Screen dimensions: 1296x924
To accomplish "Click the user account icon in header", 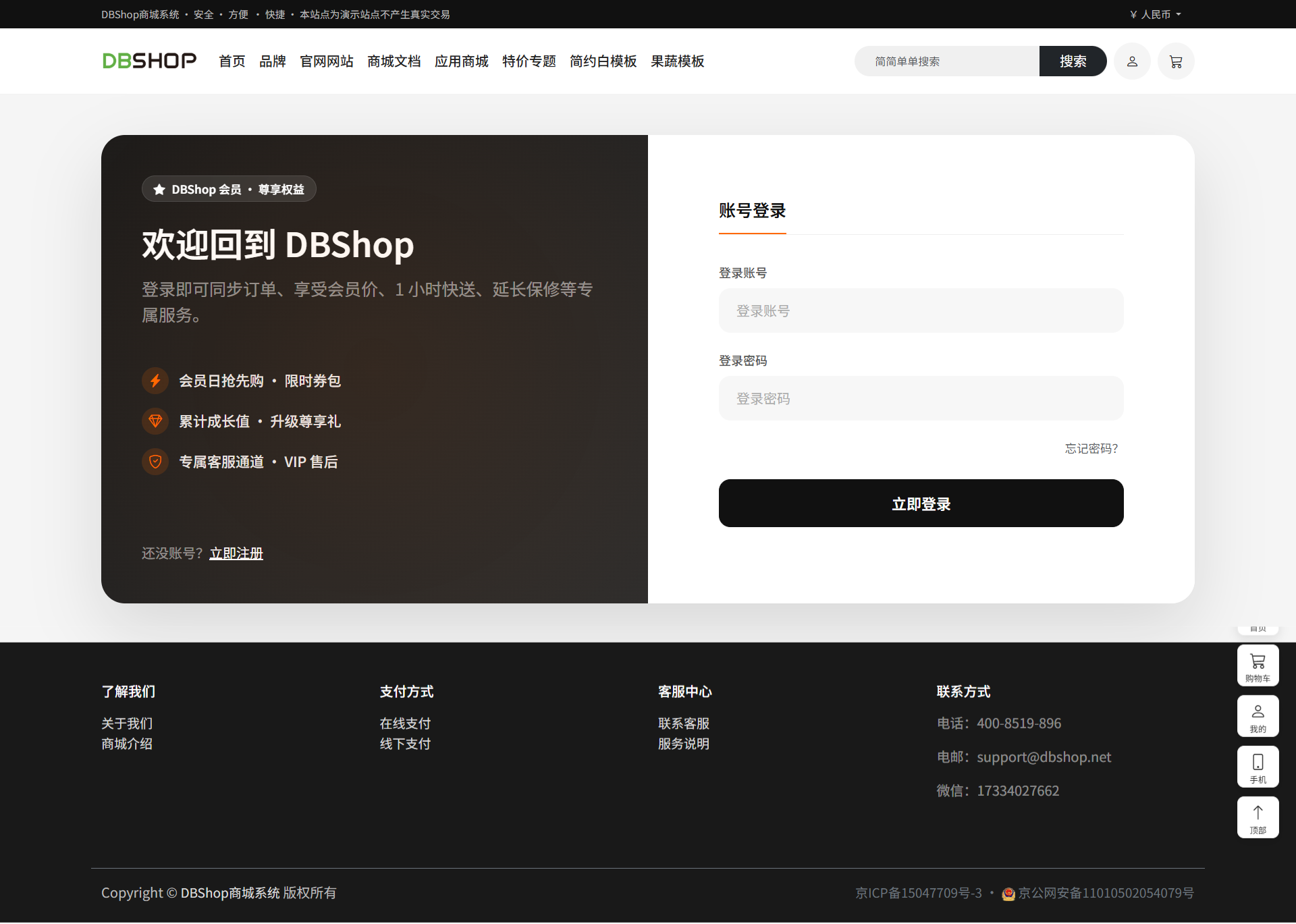I will tap(1132, 61).
